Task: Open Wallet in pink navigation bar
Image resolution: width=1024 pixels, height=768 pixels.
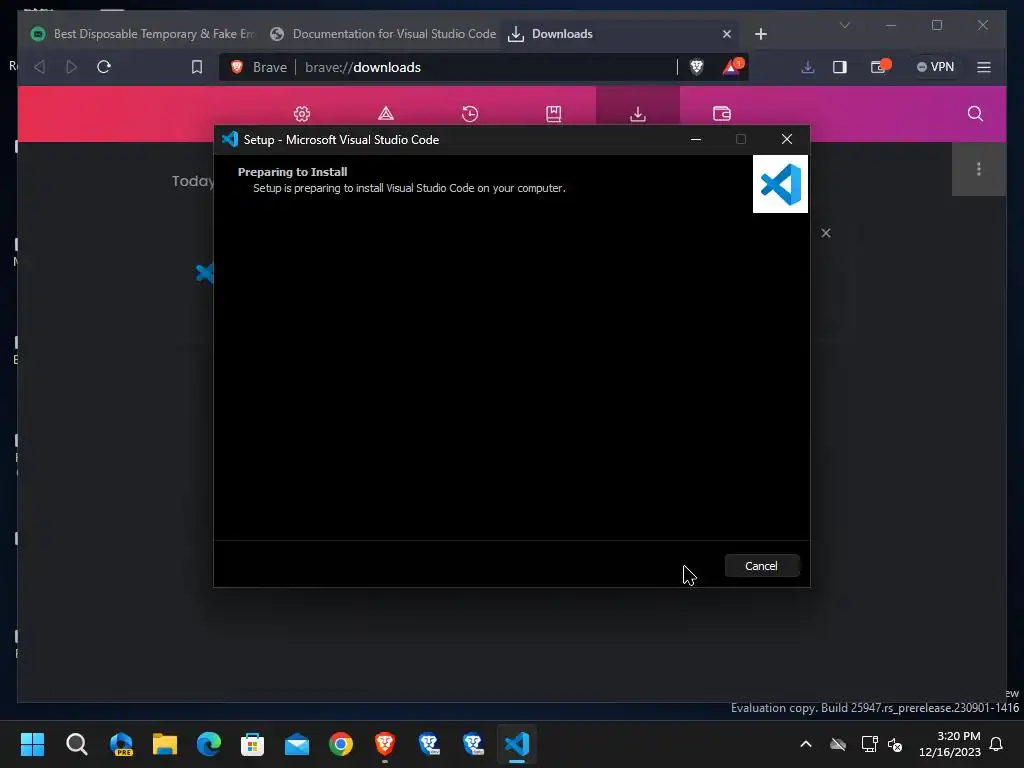Action: pyautogui.click(x=722, y=114)
